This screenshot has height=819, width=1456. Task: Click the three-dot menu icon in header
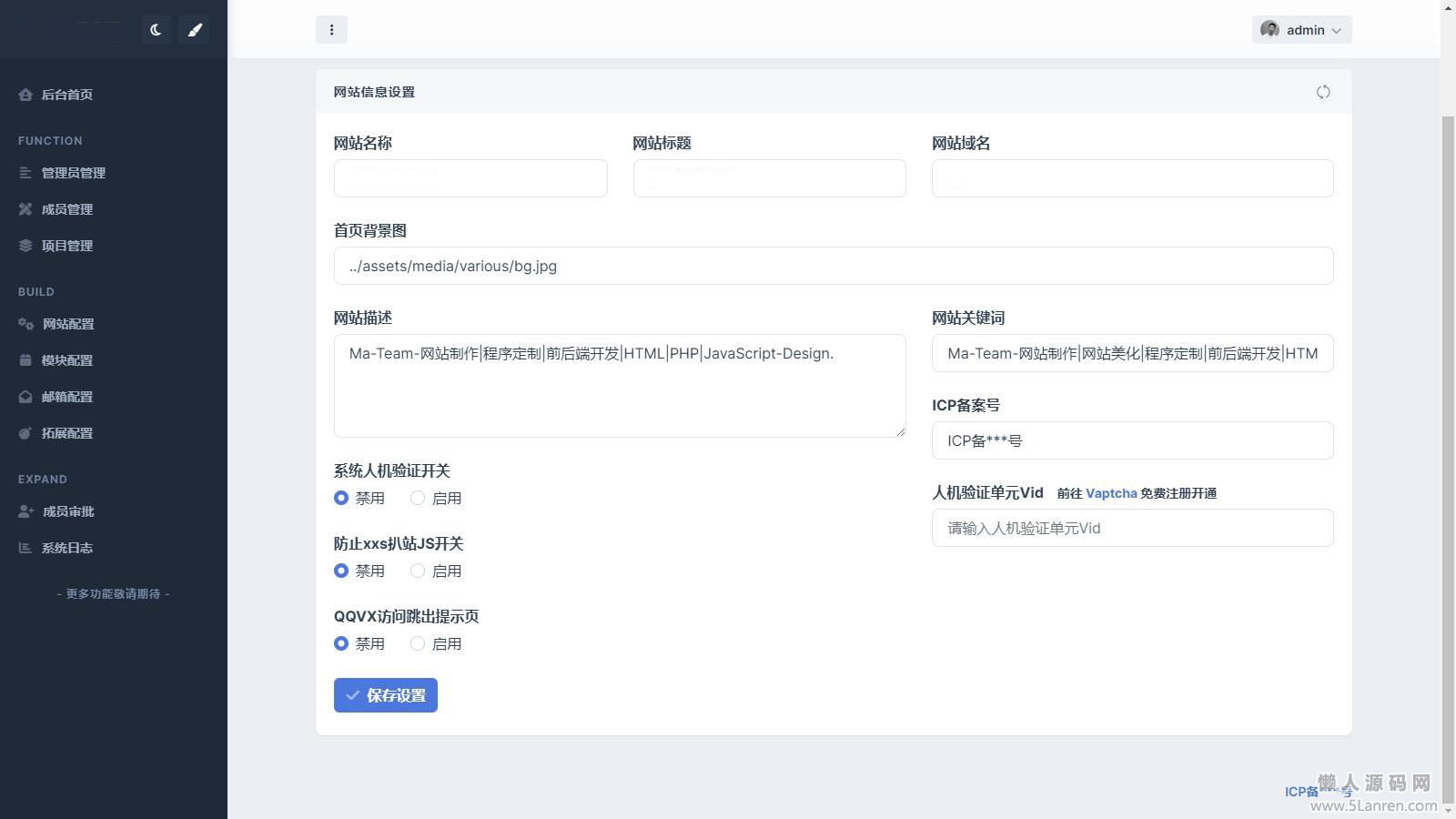click(x=331, y=30)
